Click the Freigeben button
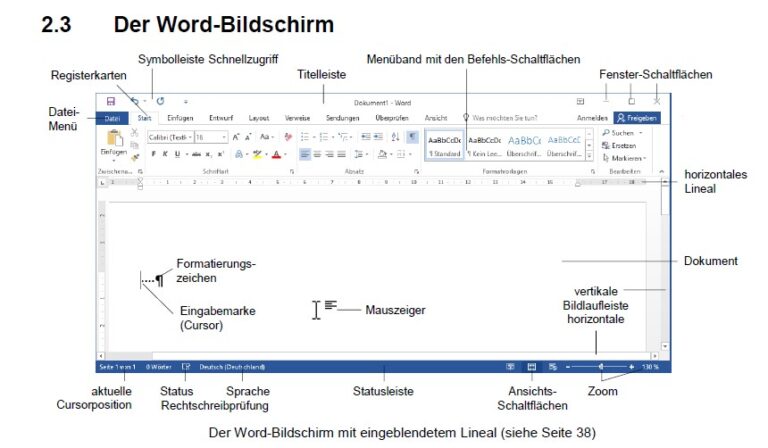This screenshot has height=448, width=768. 637,118
